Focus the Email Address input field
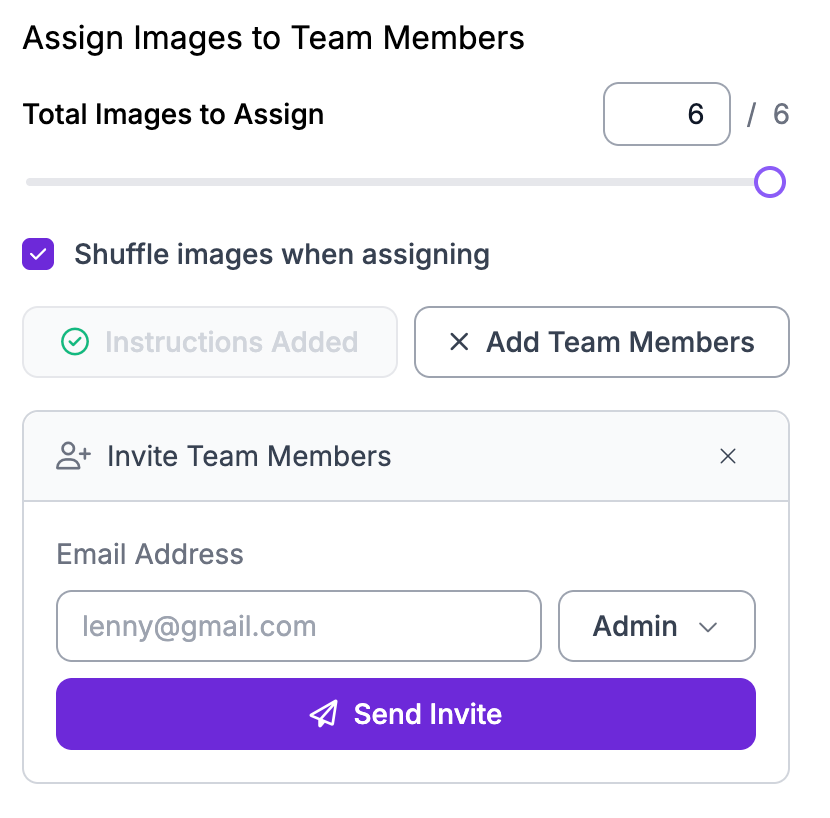 tap(299, 626)
